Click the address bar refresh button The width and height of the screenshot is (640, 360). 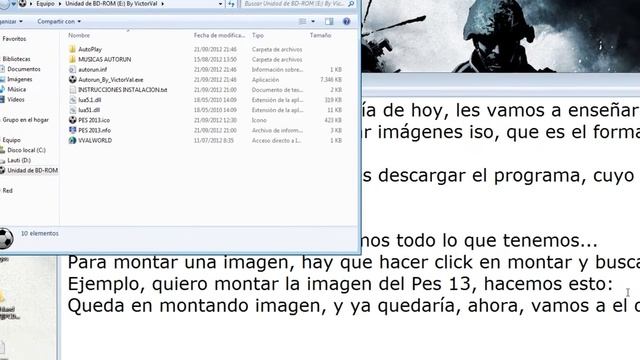click(231, 4)
